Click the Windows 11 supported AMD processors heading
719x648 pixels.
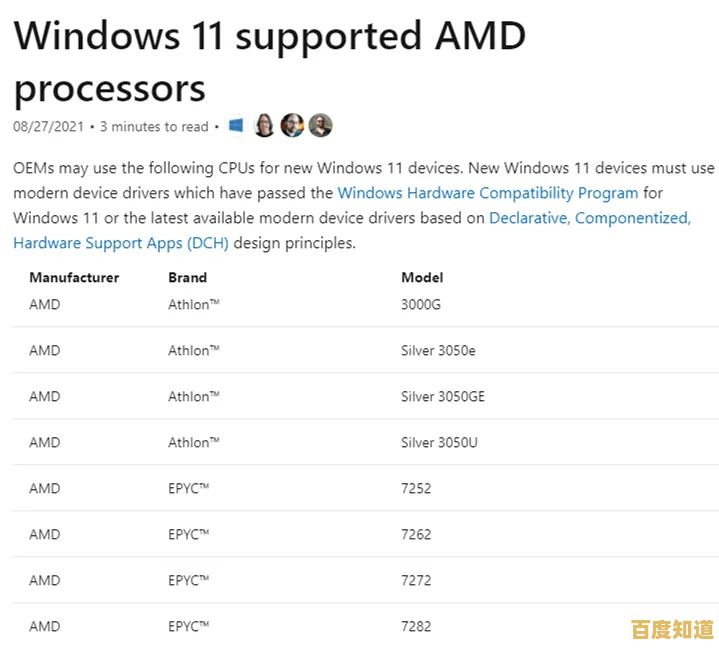[269, 60]
